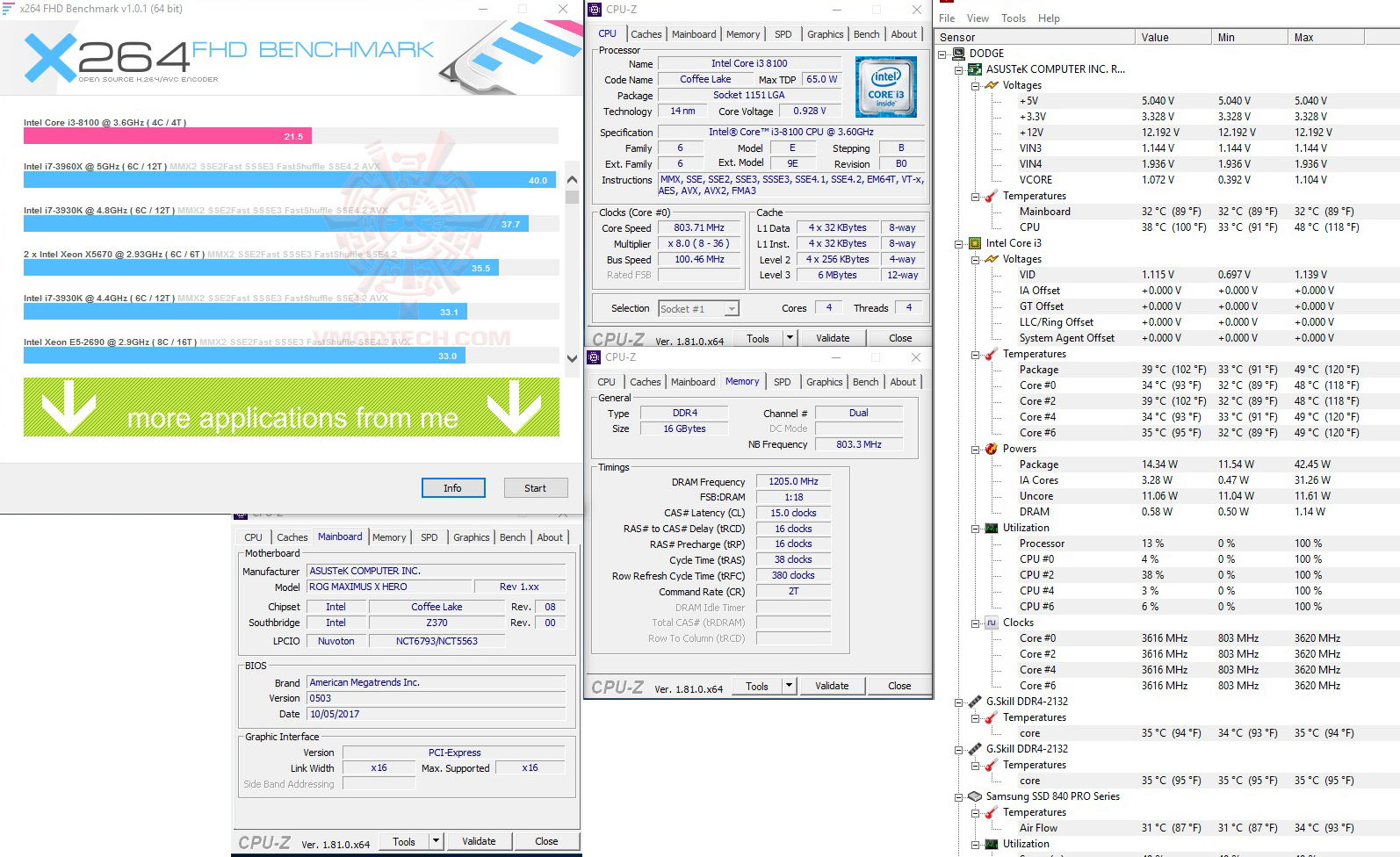Open Tools dropdown arrow in CPU-Z Memory window
Viewport: 1400px width, 857px height.
coord(788,686)
